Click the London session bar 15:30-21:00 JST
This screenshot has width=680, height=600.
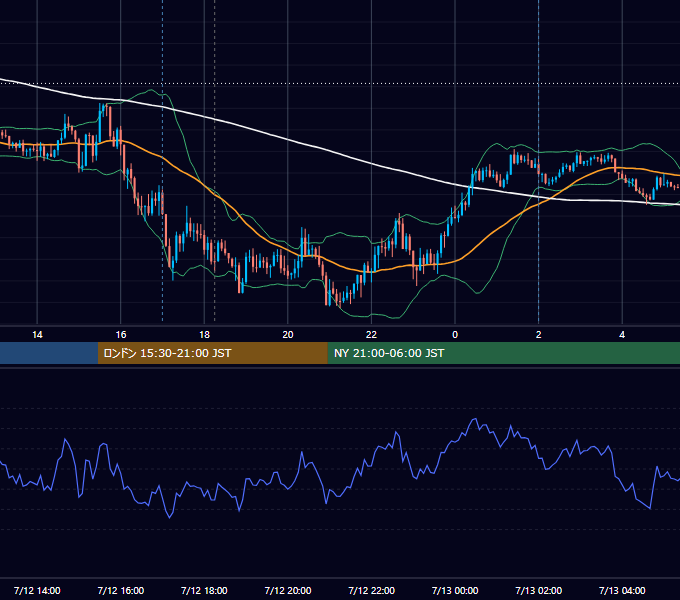(212, 353)
